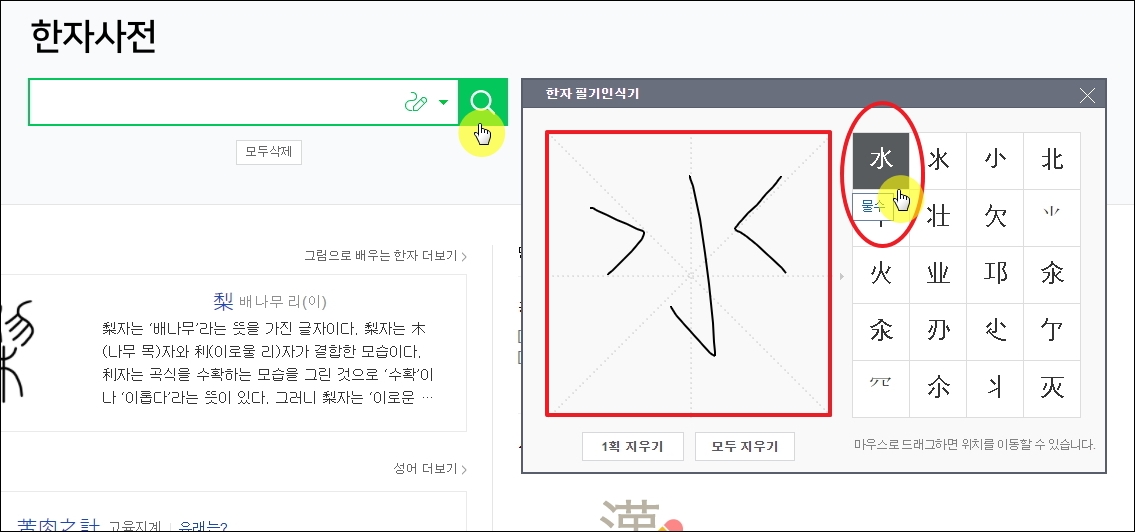Click inside the handwriting drawing canvas
The image size is (1135, 532).
688,274
